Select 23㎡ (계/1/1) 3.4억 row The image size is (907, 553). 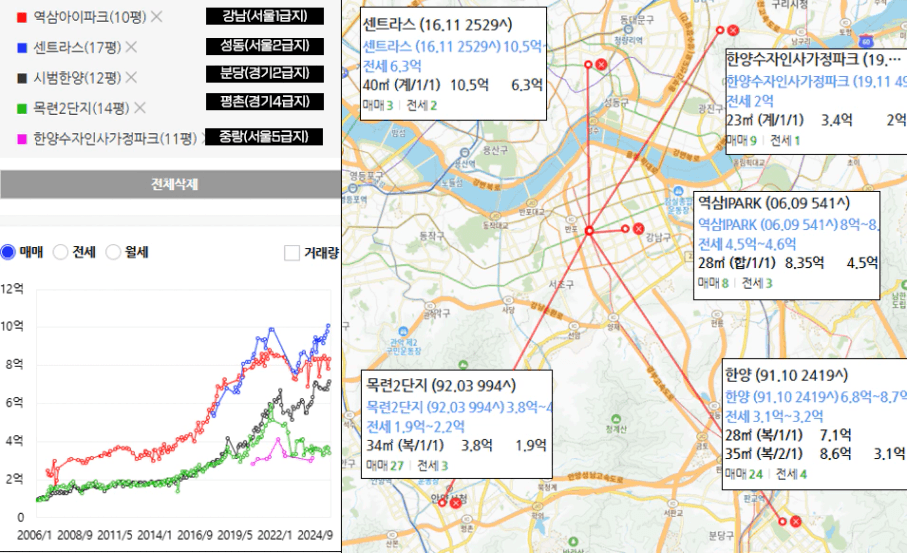816,120
